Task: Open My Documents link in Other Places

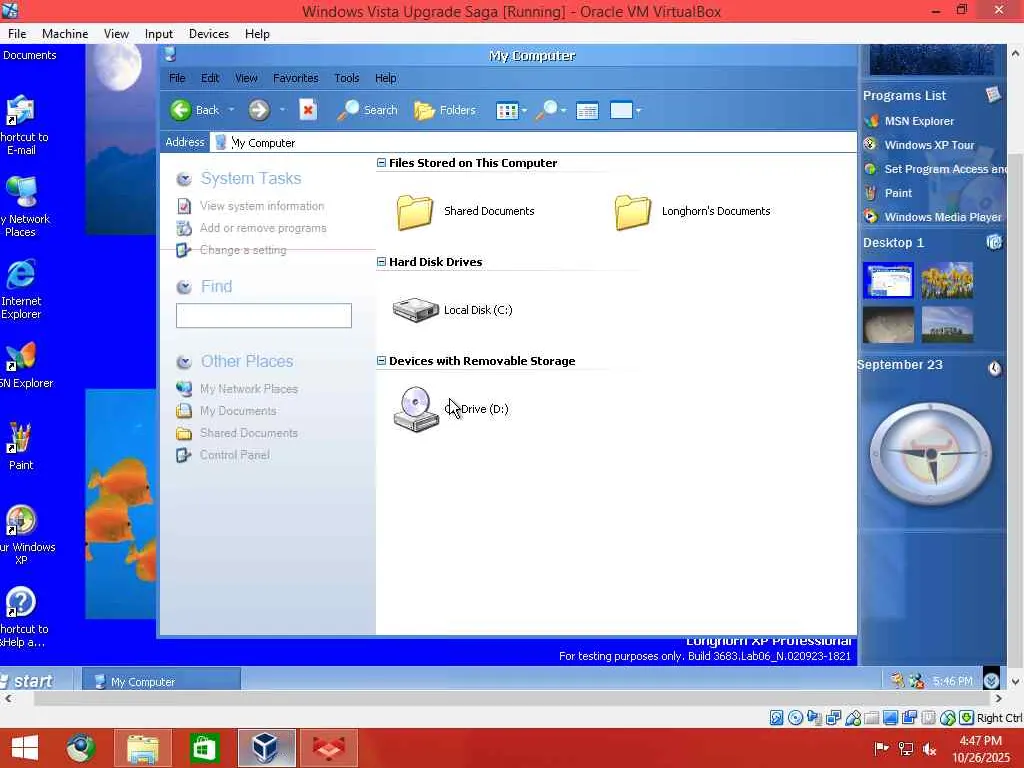Action: [x=238, y=411]
